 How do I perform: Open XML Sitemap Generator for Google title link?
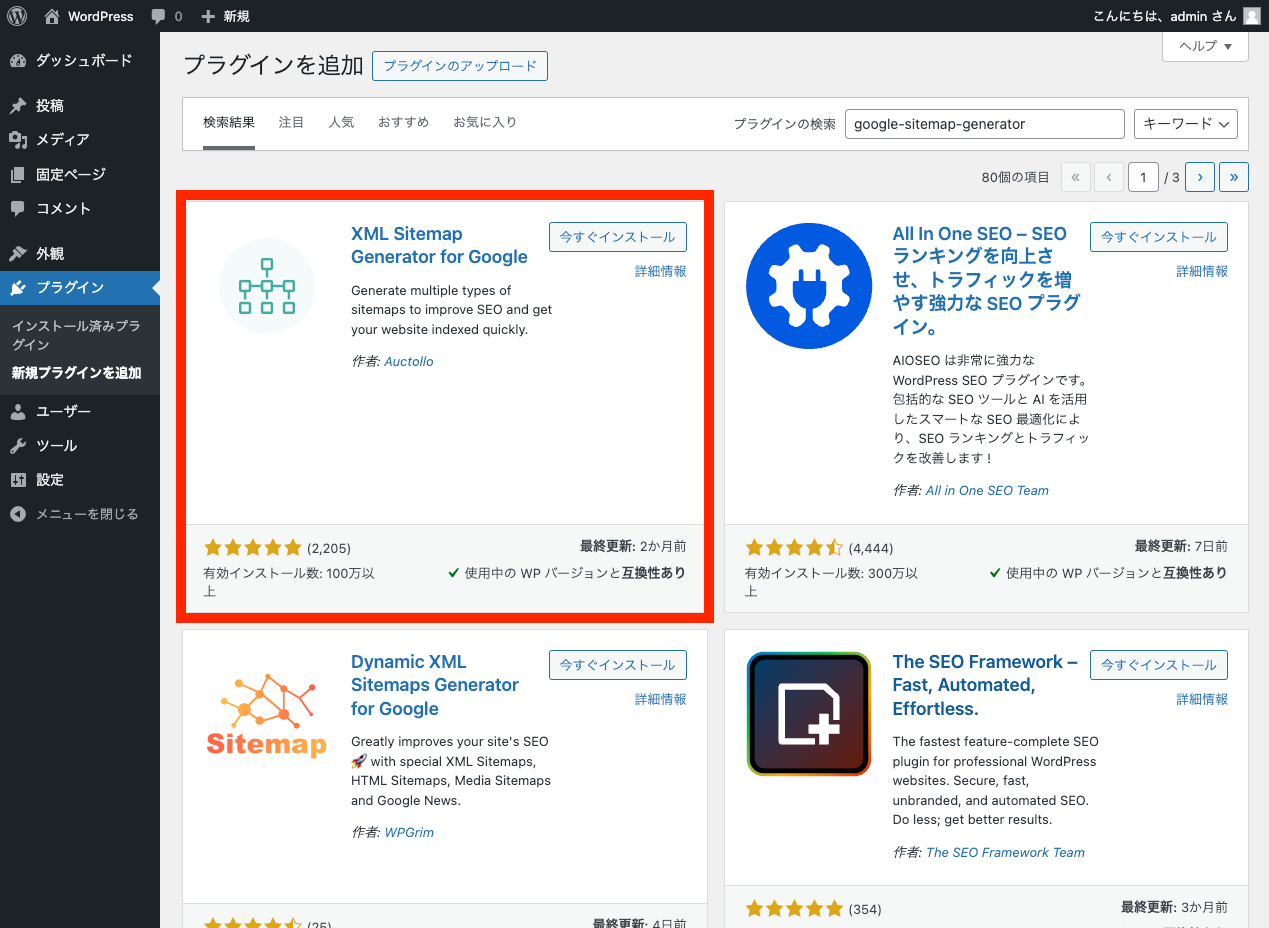pos(439,245)
